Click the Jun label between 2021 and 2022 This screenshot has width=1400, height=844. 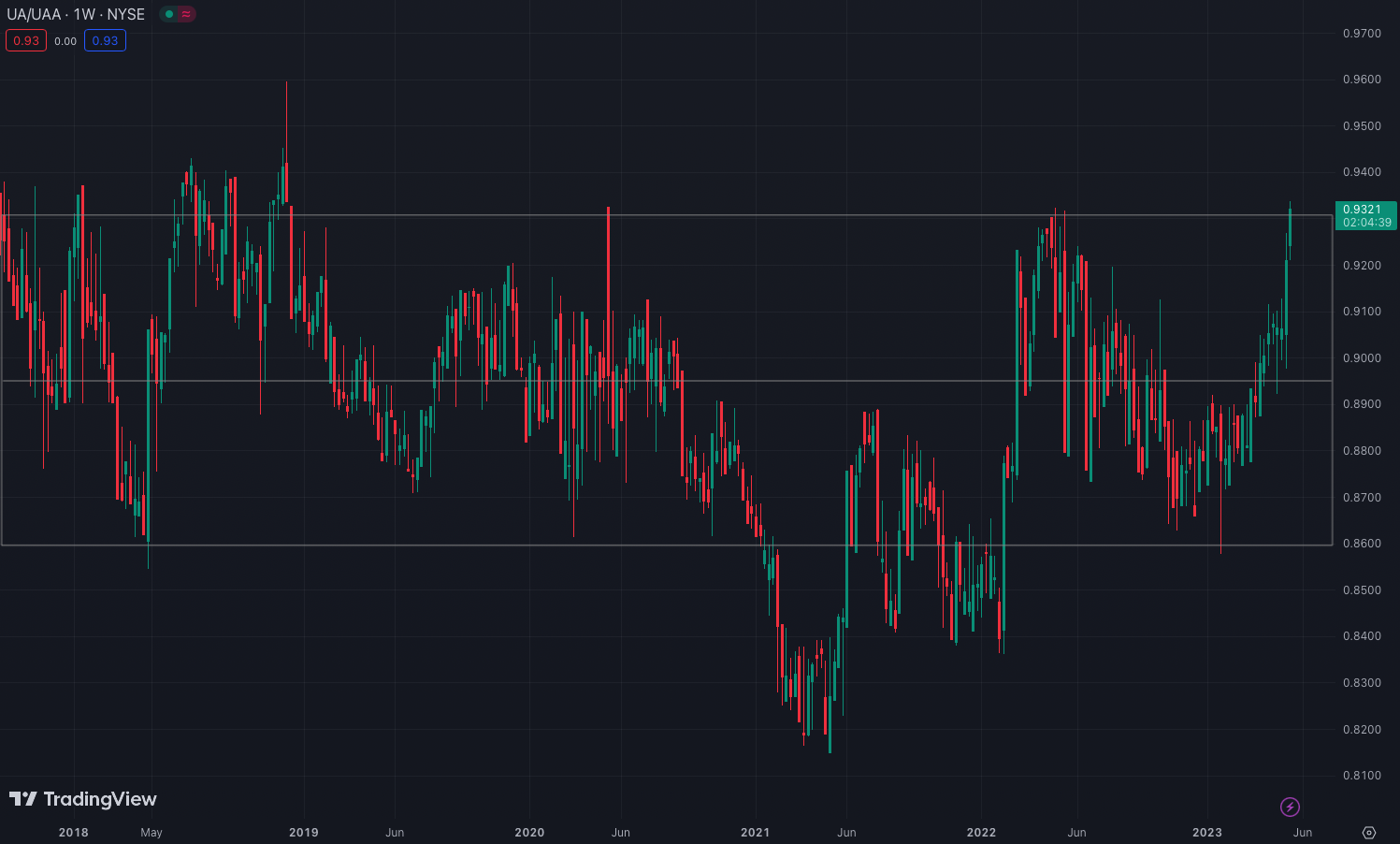(846, 833)
